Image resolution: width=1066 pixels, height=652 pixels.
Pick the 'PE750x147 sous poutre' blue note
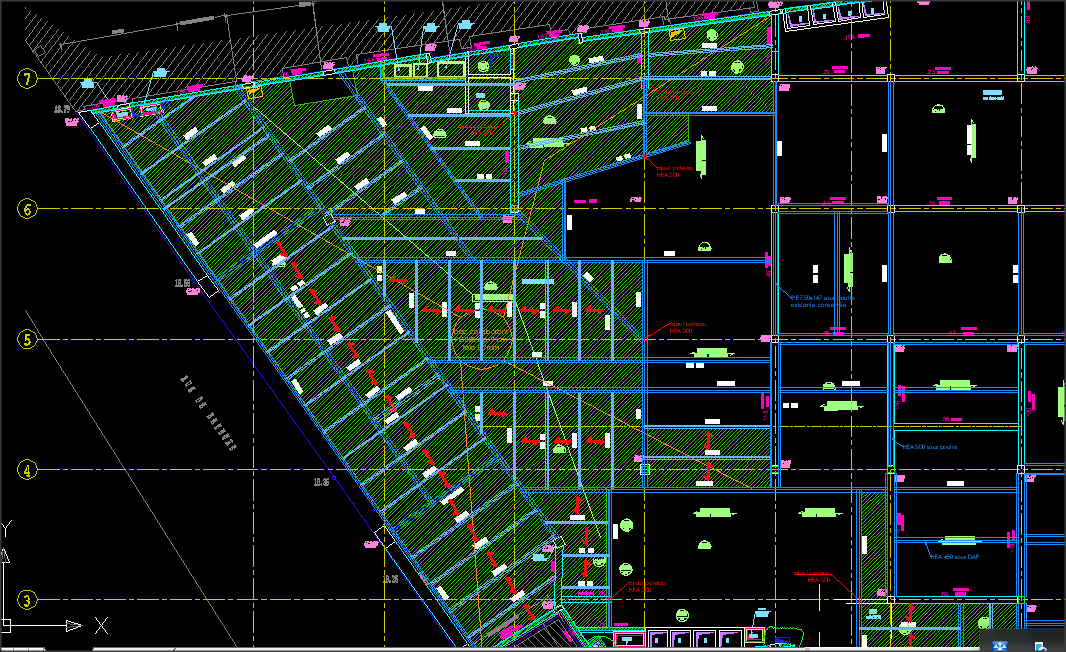click(823, 301)
